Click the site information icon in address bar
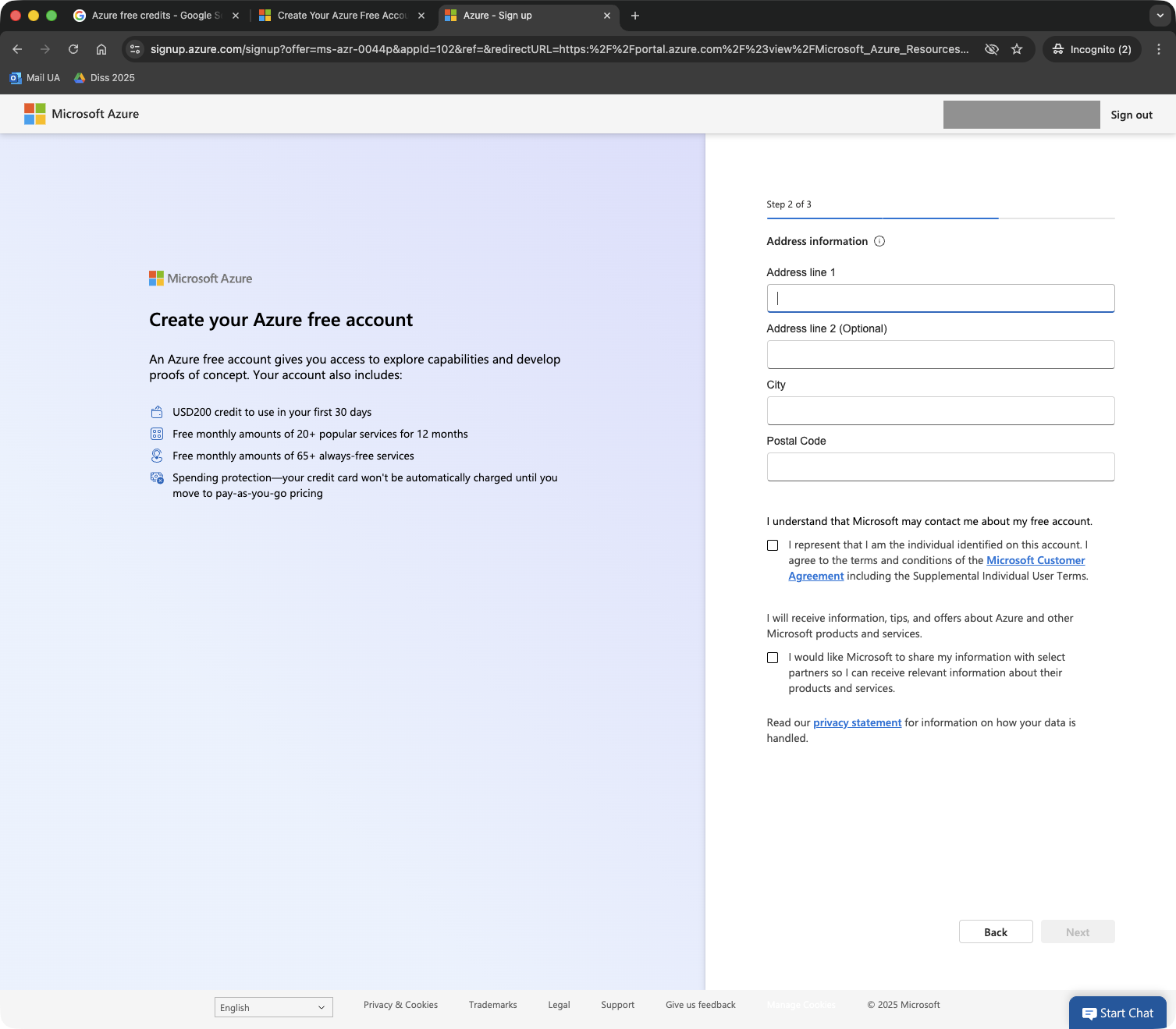 pyautogui.click(x=135, y=49)
